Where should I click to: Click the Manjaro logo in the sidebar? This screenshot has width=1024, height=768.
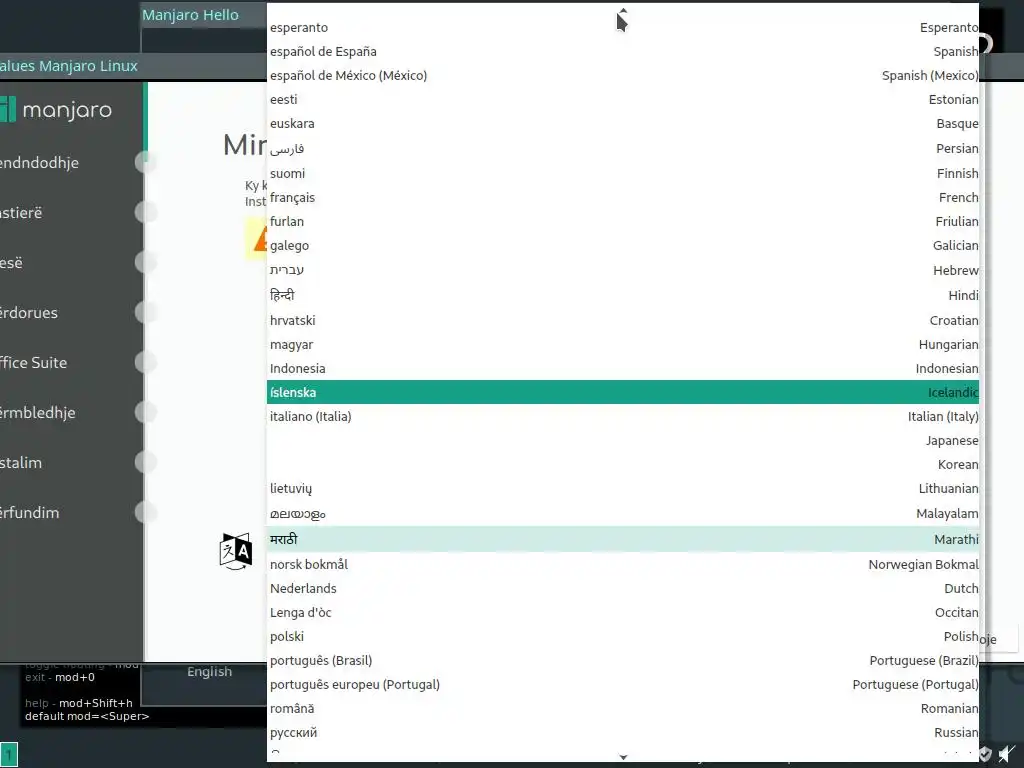(x=56, y=110)
